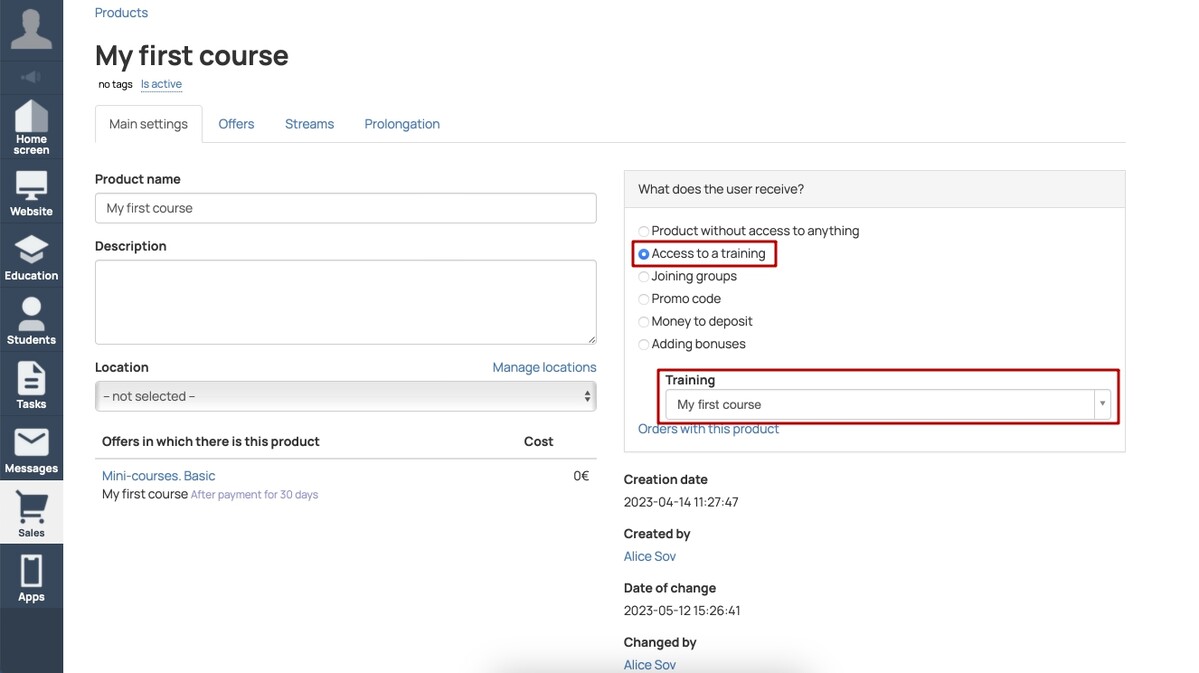This screenshot has height=673, width=1199.
Task: Open the Education sidebar icon
Action: click(31, 258)
